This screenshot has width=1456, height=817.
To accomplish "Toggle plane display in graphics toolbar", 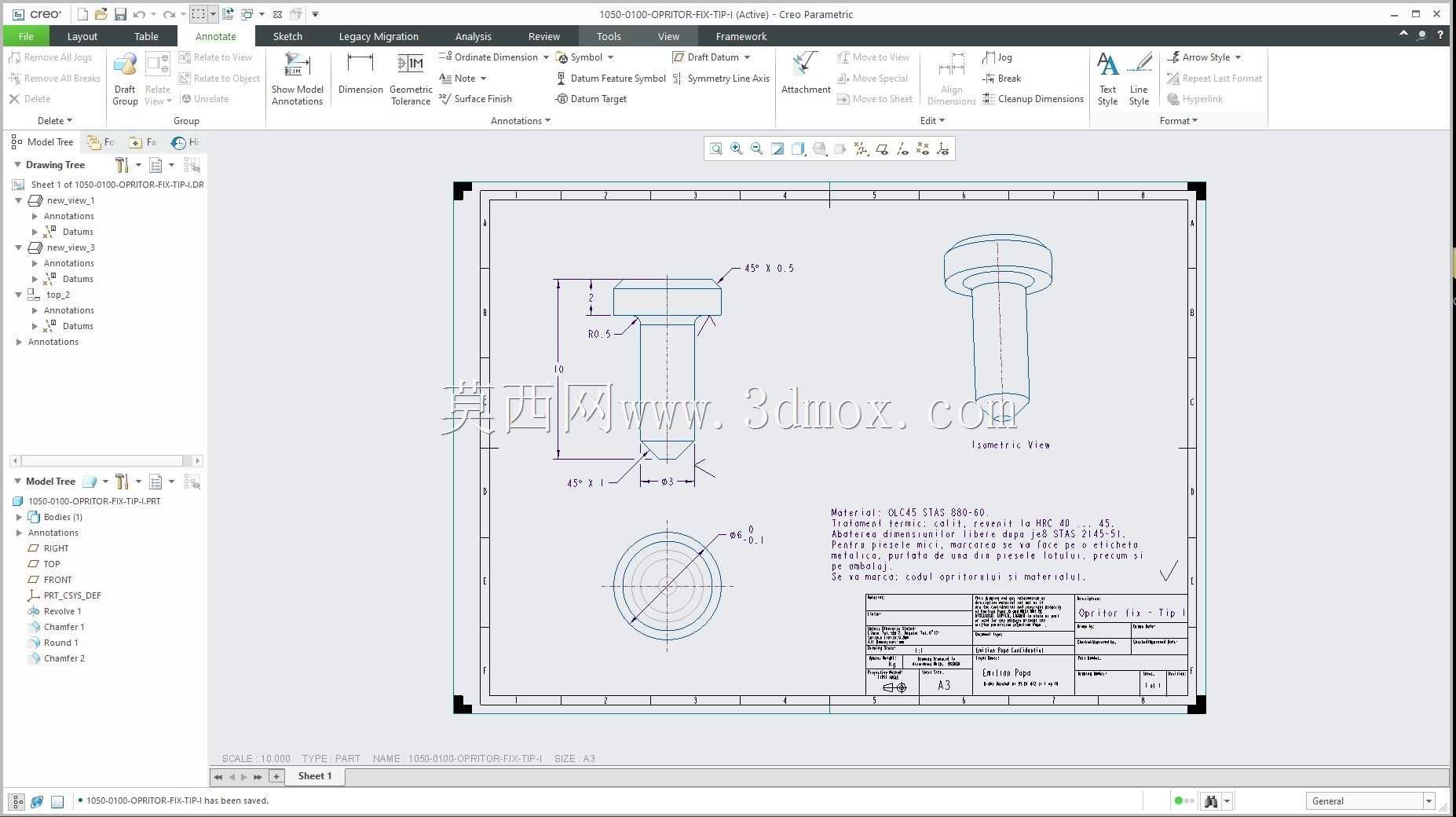I will coord(882,148).
